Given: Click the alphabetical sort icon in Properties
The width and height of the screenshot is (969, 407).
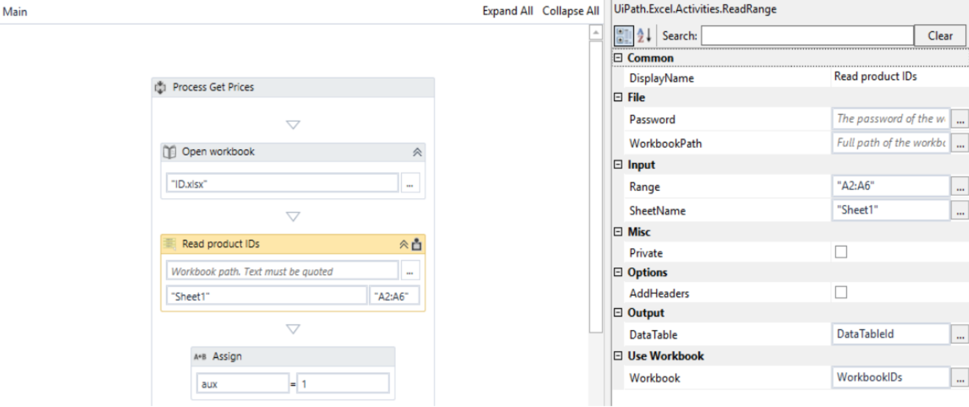Looking at the screenshot, I should (644, 35).
